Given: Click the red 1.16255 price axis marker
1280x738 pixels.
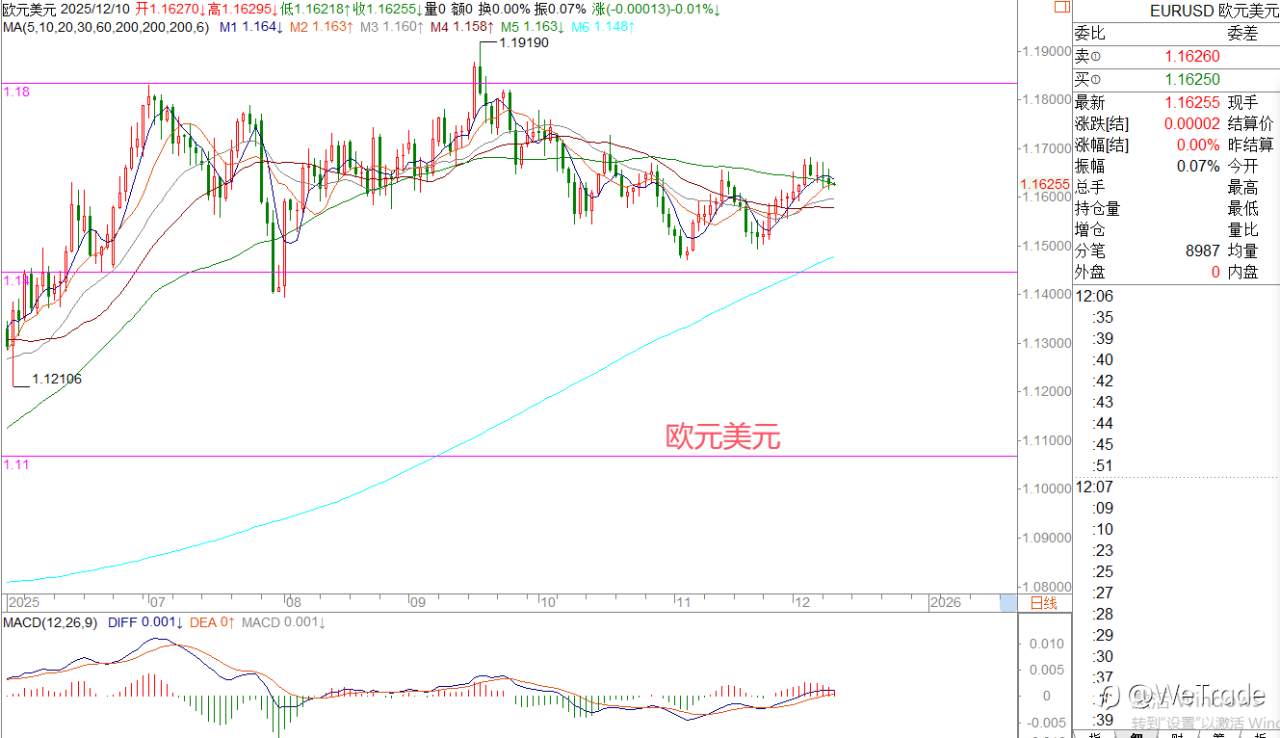Looking at the screenshot, I should (1045, 185).
